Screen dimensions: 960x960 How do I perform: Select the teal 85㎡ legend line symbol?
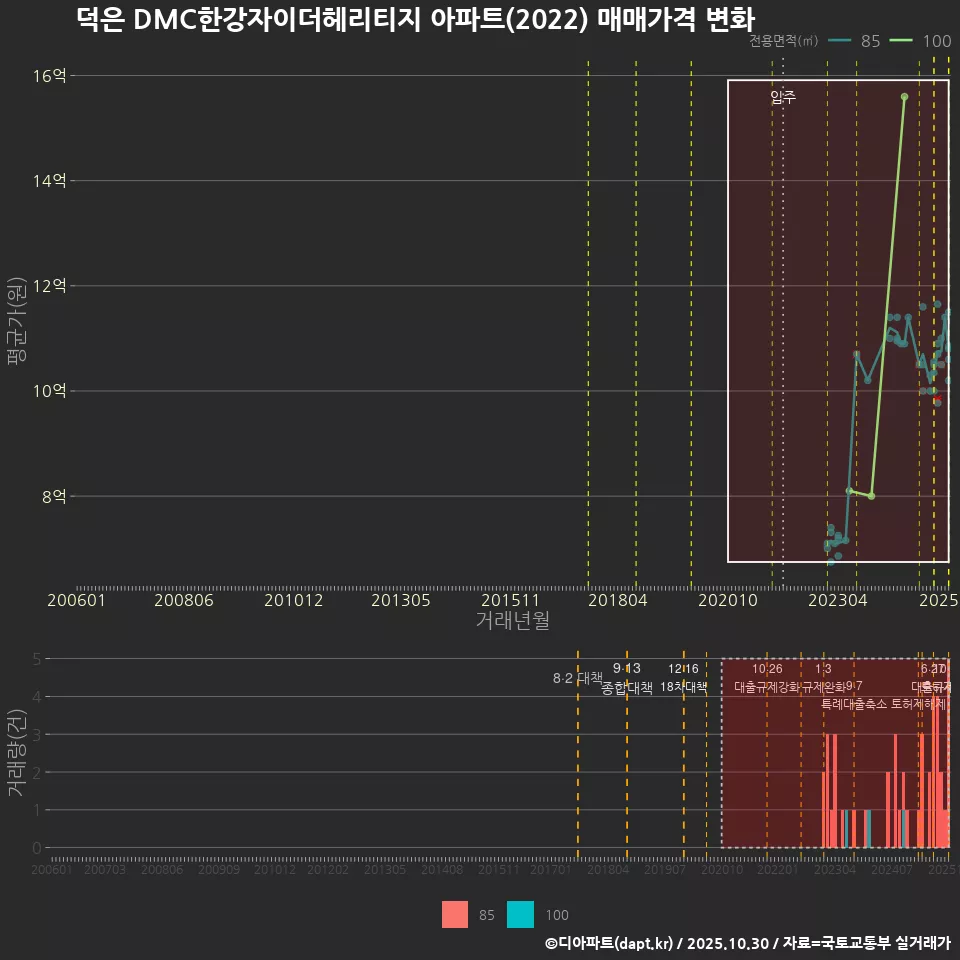(839, 41)
